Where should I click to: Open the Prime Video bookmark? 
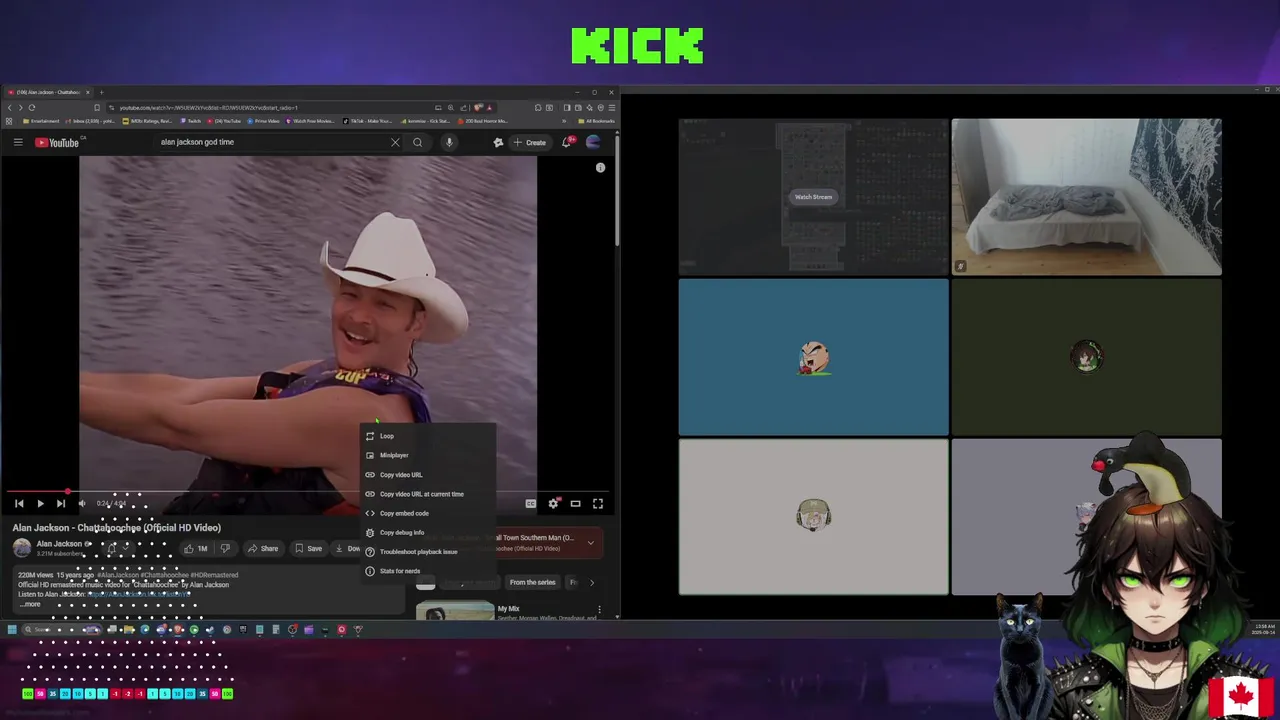(263, 121)
